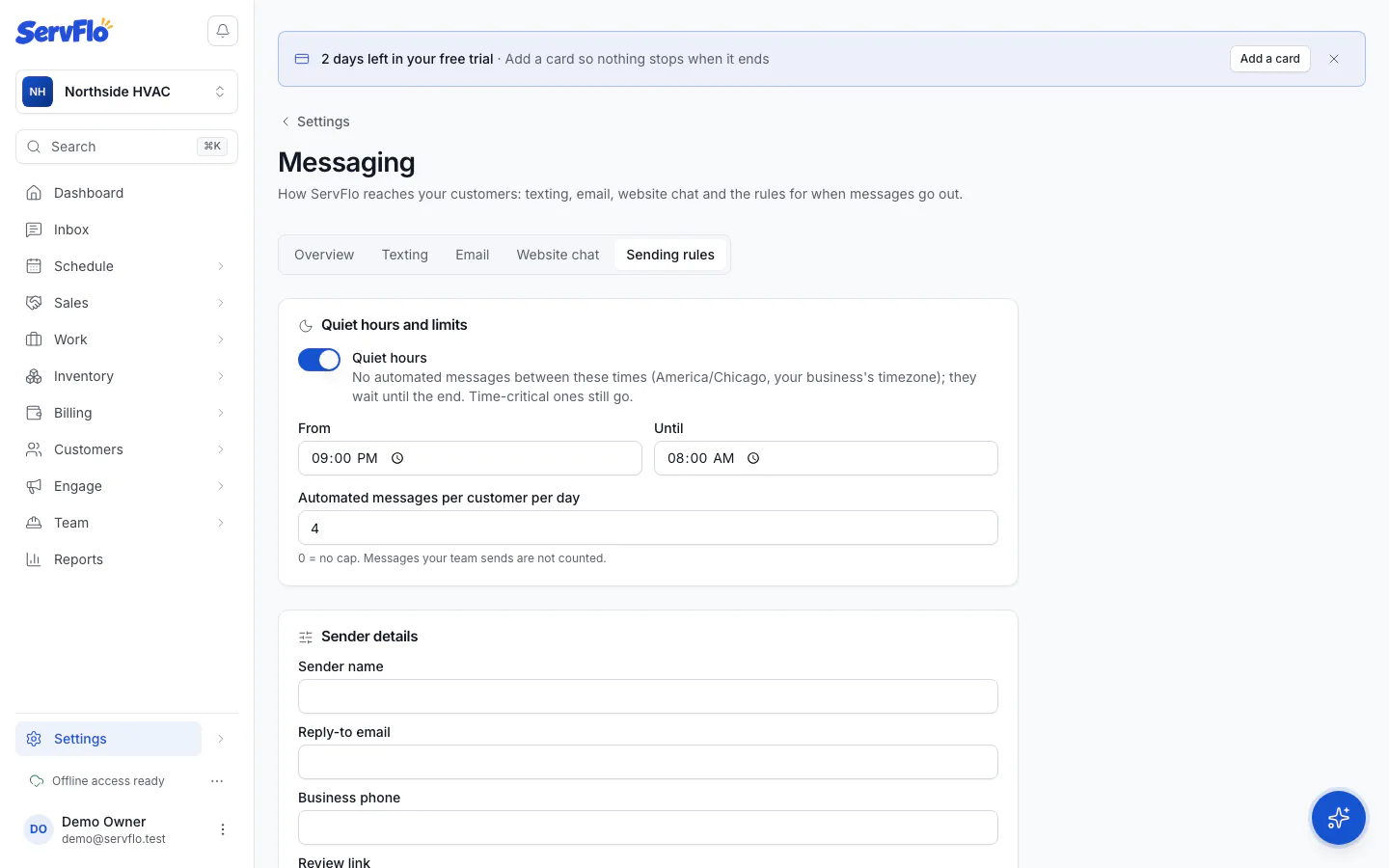The height and width of the screenshot is (868, 1389).
Task: Click the Offline access ready status
Action: click(97, 781)
